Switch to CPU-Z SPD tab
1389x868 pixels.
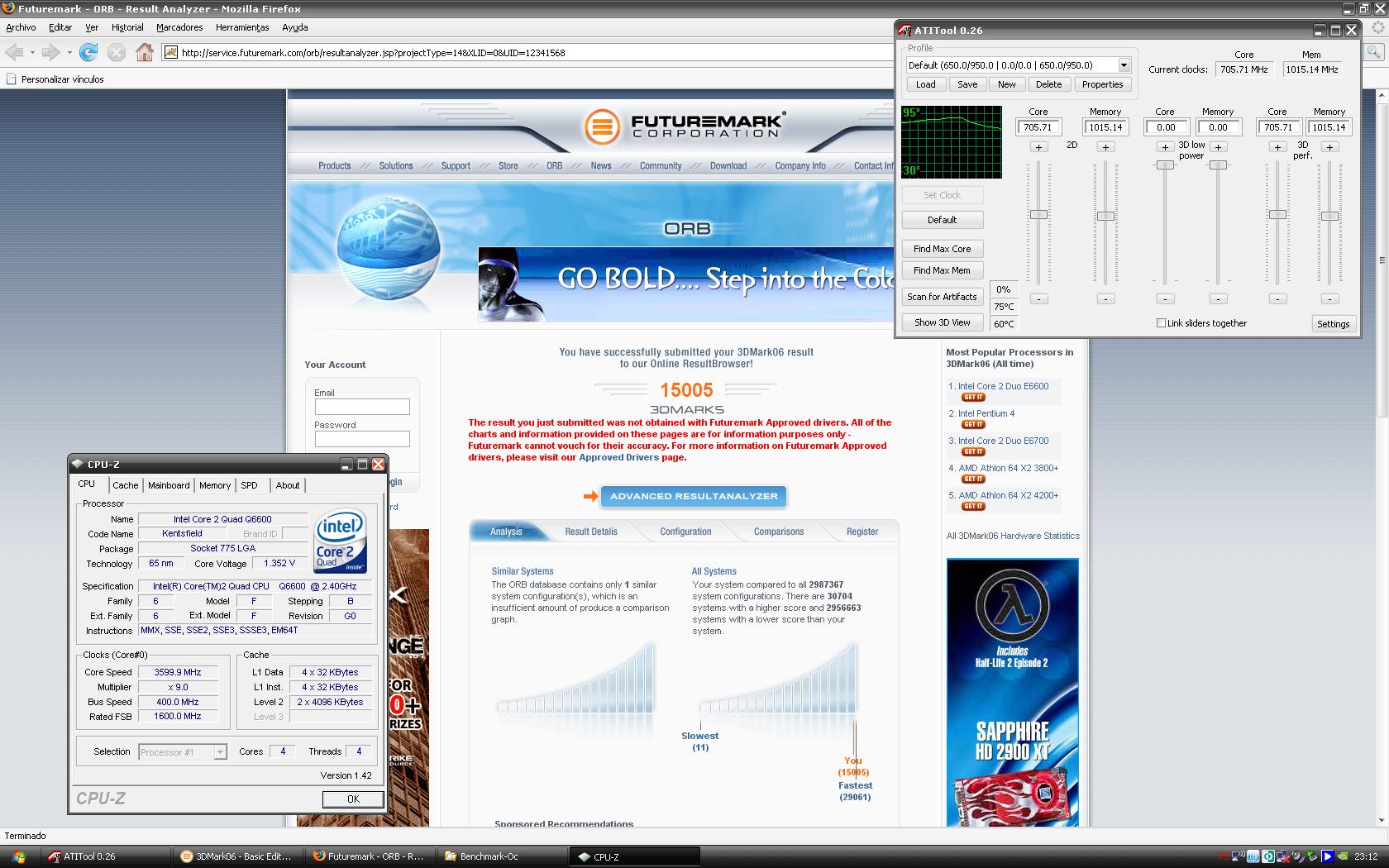tap(250, 485)
